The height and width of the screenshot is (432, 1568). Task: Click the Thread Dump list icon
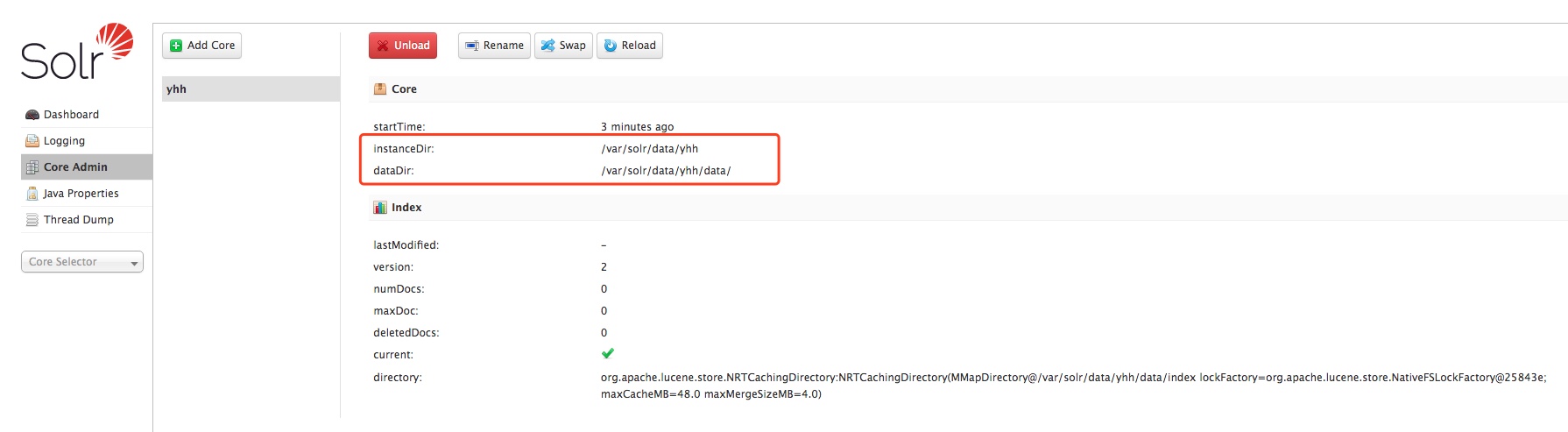(32, 220)
